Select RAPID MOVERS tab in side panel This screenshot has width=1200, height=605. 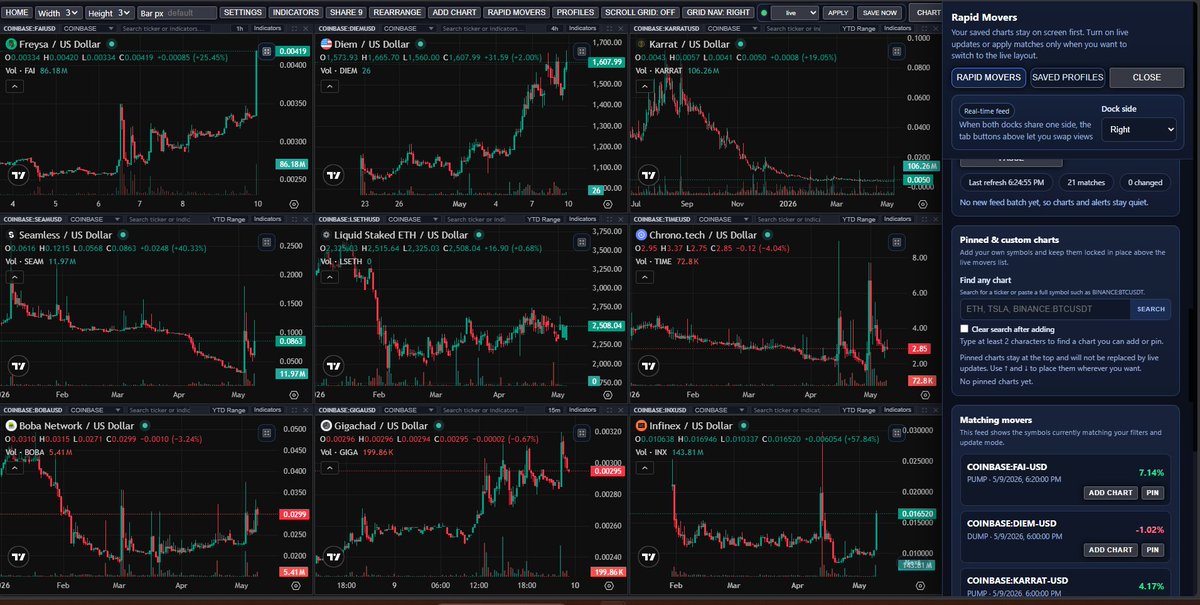(x=987, y=77)
